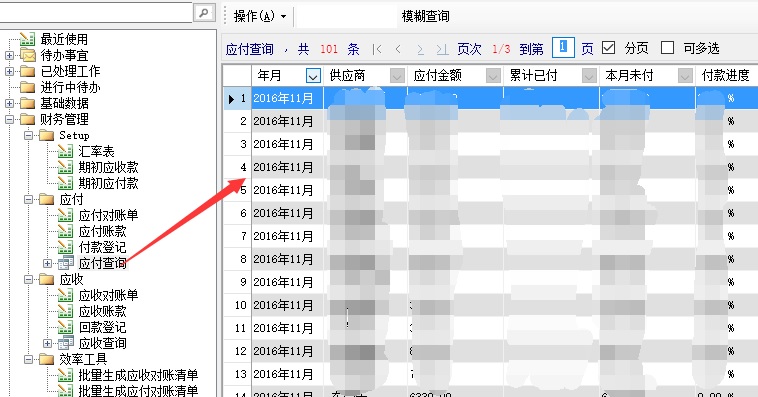Open the 付款登记 item icon
The height and width of the screenshot is (397, 758).
[x=66, y=247]
